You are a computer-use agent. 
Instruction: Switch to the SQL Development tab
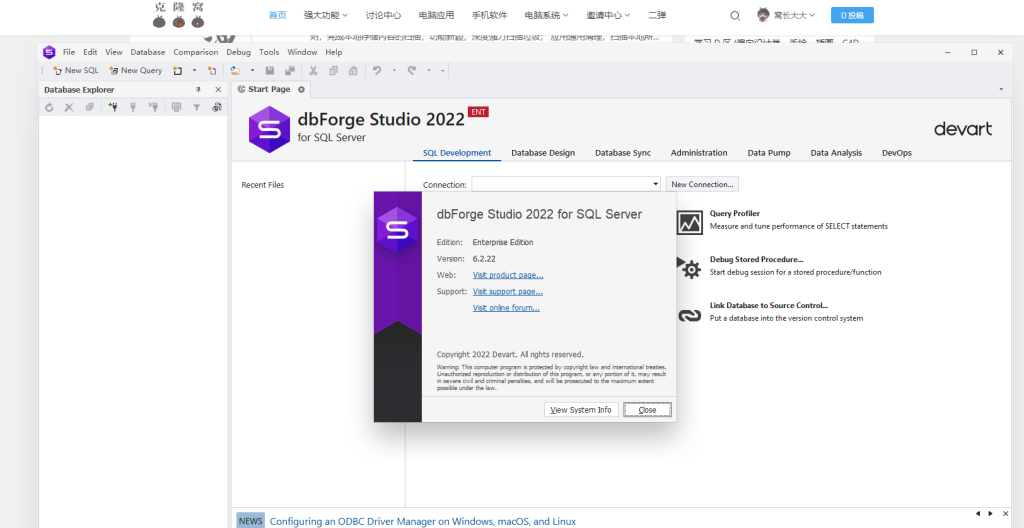tap(456, 153)
